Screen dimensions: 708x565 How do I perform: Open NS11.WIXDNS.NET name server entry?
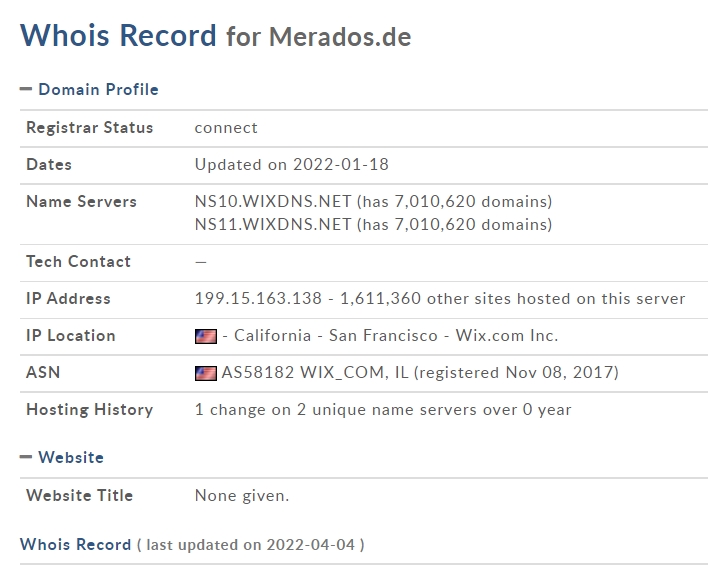click(273, 224)
